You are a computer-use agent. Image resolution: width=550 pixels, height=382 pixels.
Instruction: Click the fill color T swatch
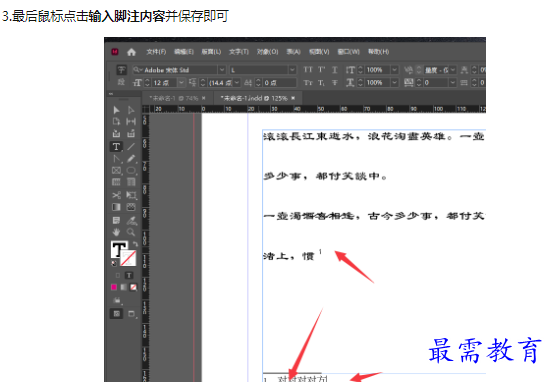click(119, 249)
